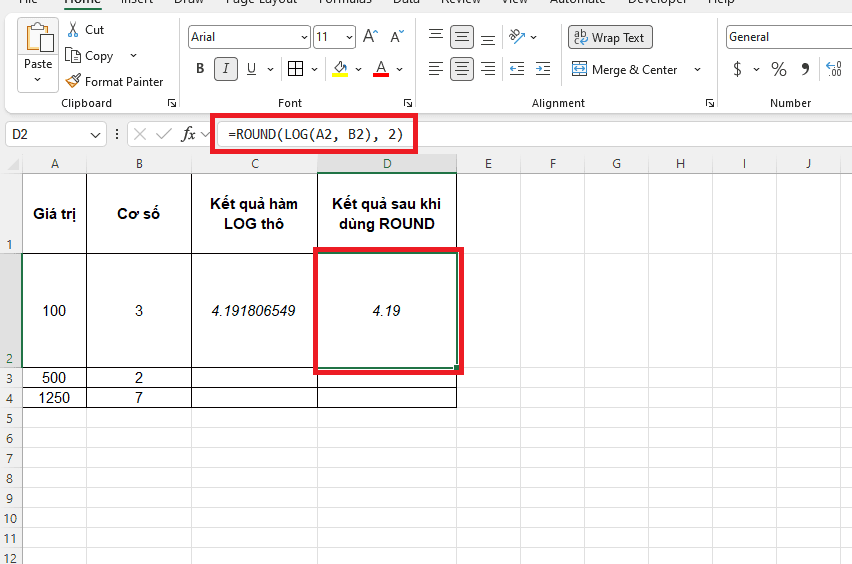
Task: Click the Copy icon
Action: tap(73, 55)
